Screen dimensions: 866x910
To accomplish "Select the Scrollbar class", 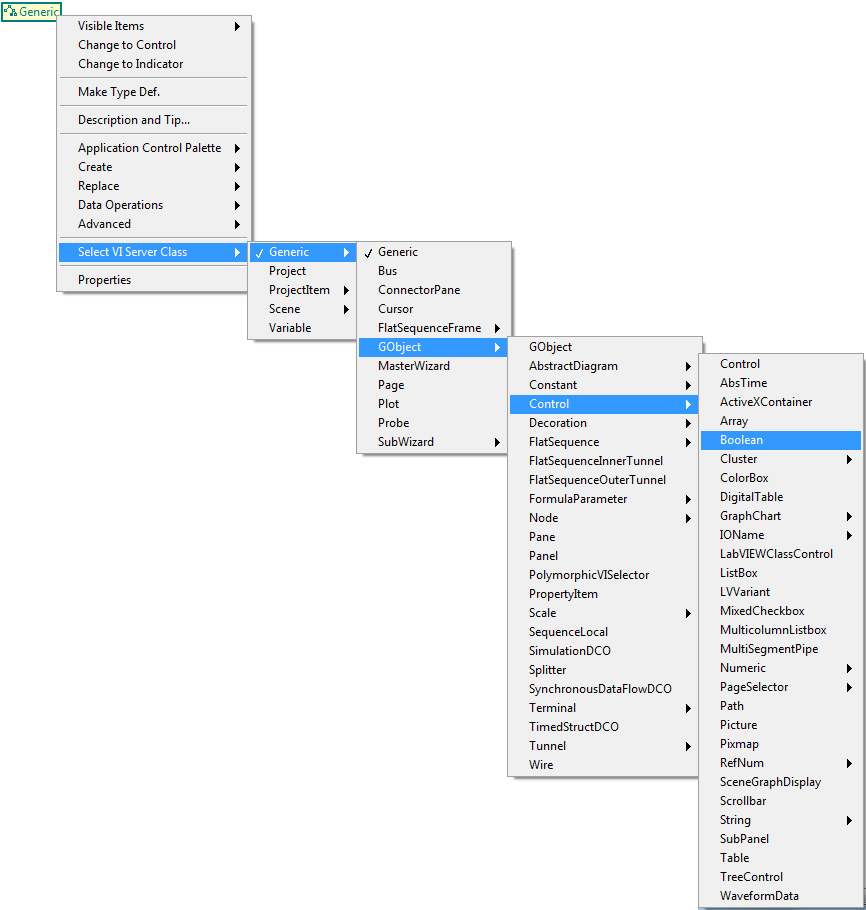I will click(x=781, y=801).
